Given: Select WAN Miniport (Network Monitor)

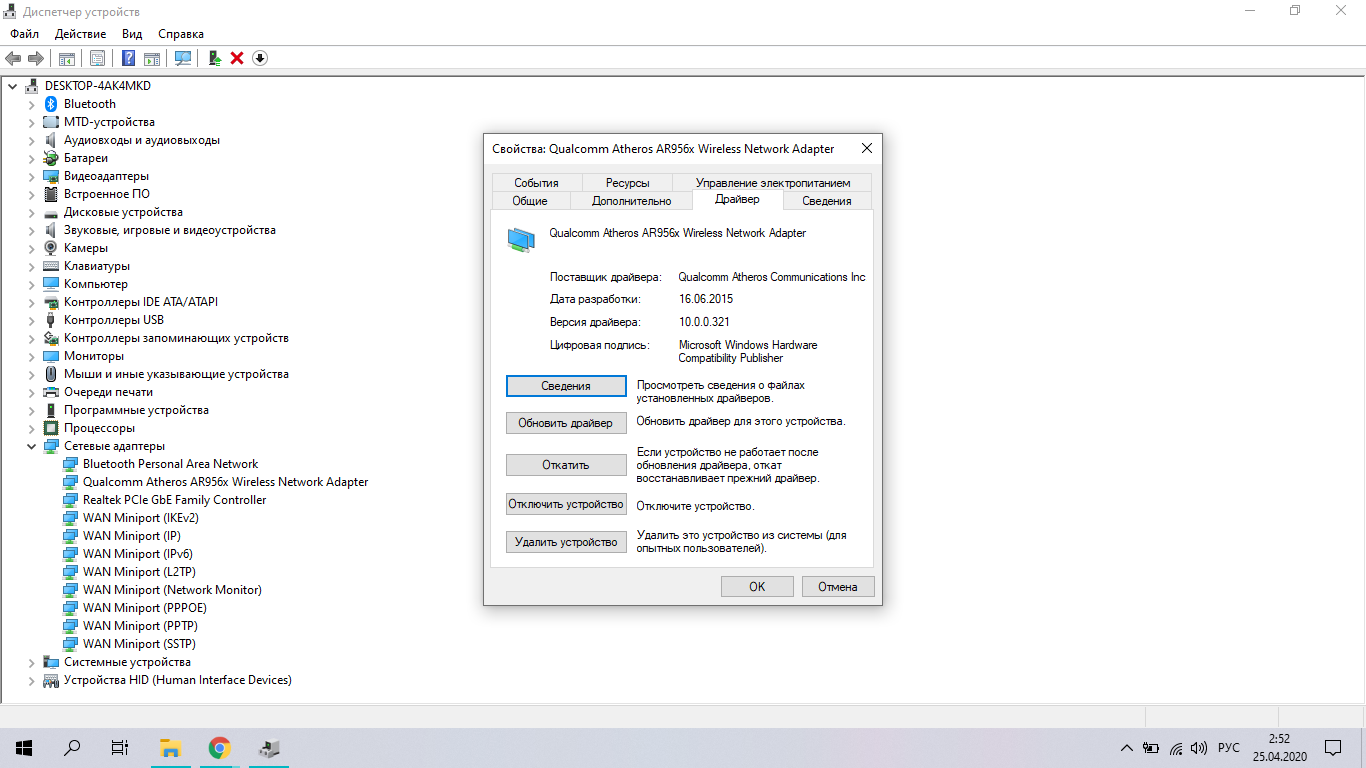Looking at the screenshot, I should click(172, 590).
